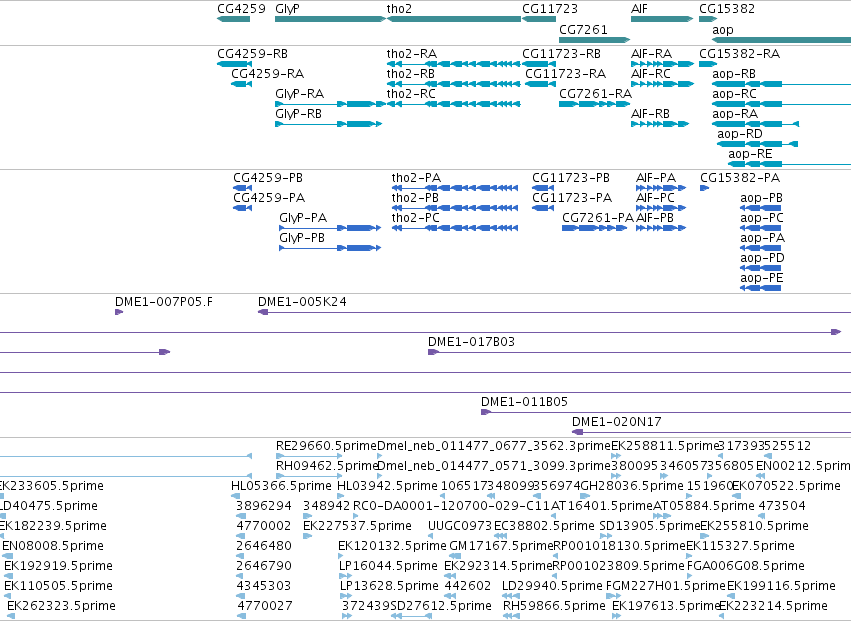Open the aop-RE transcript label
Image resolution: width=851 pixels, height=621 pixels.
pos(750,154)
